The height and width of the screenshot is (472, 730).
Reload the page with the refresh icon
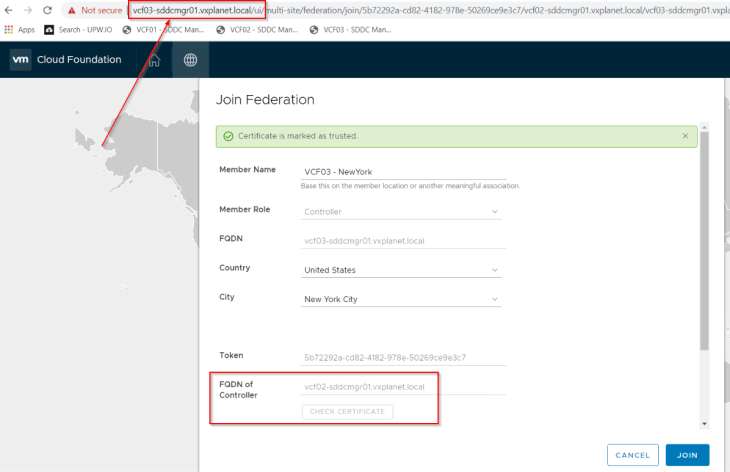(47, 10)
